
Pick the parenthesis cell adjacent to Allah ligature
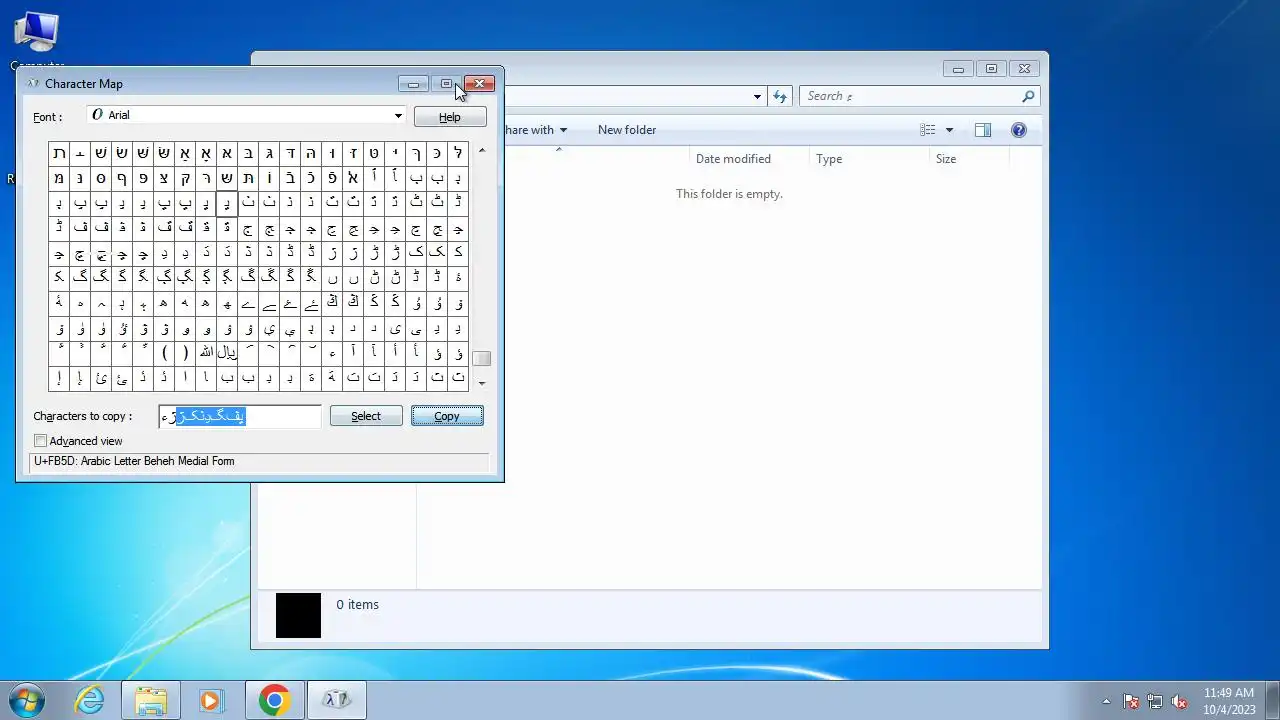pos(185,353)
